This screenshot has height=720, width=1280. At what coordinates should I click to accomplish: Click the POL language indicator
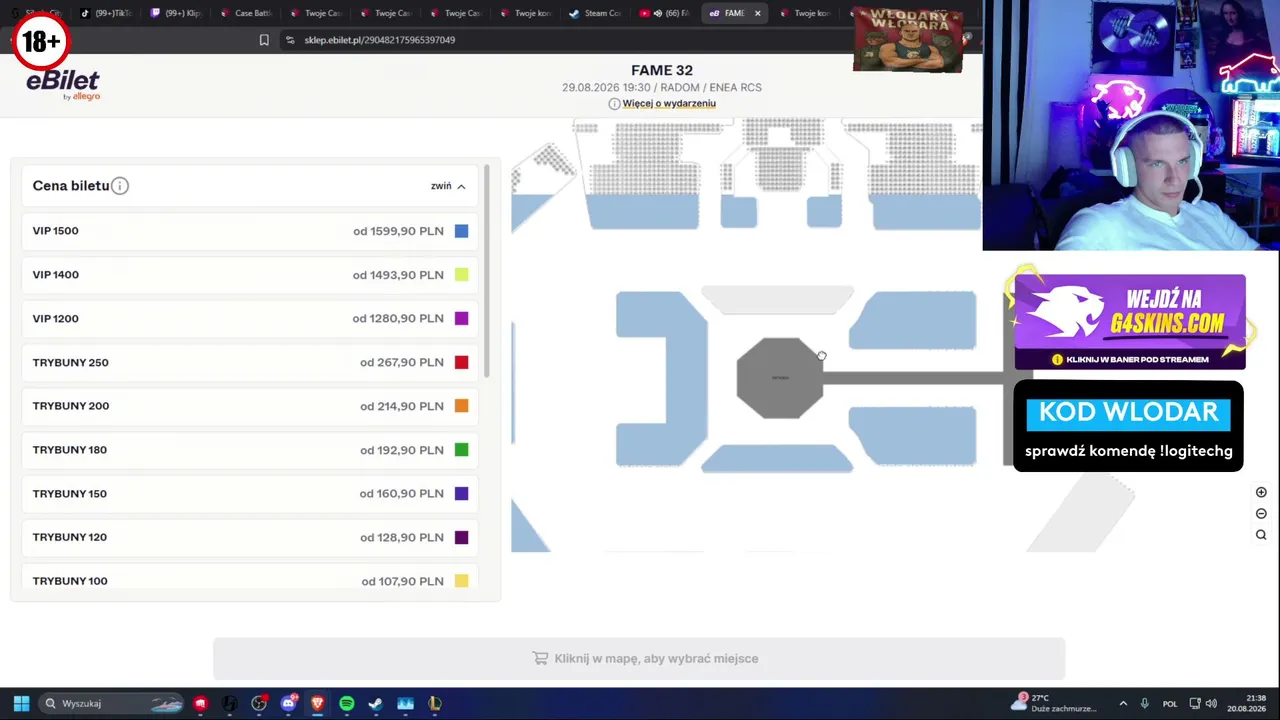point(1170,703)
